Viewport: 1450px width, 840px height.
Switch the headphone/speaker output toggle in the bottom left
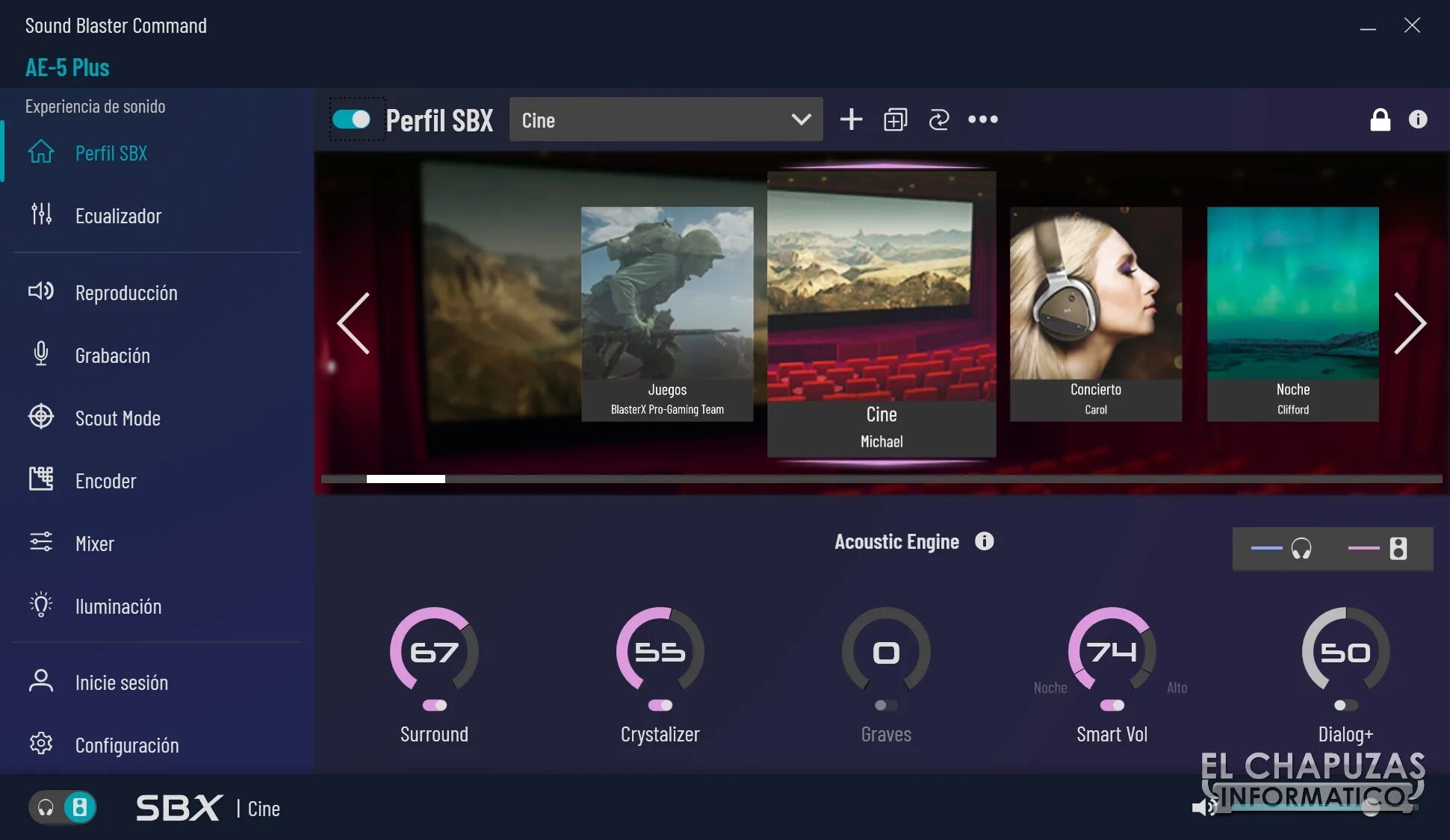[63, 808]
